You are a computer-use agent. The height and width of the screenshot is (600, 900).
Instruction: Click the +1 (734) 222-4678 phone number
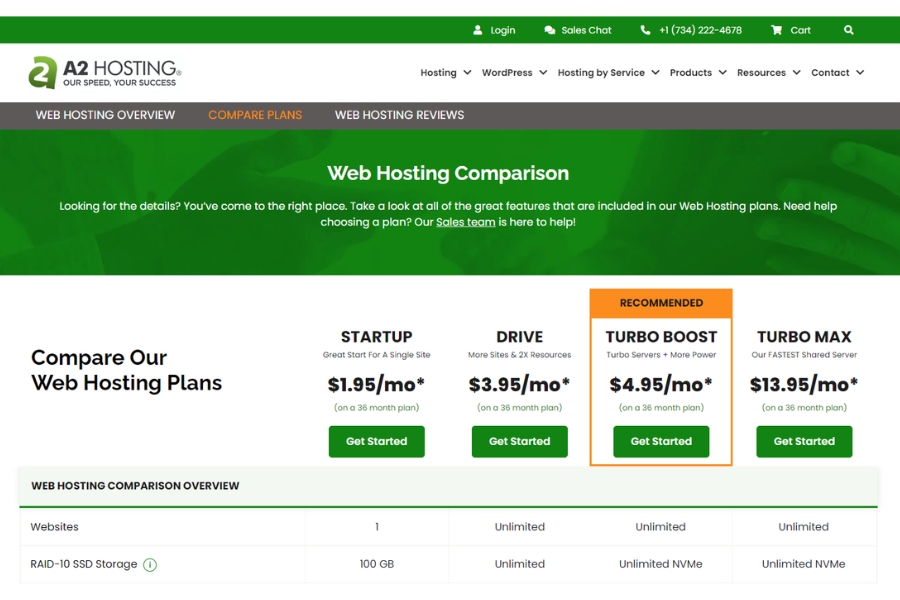pos(700,30)
